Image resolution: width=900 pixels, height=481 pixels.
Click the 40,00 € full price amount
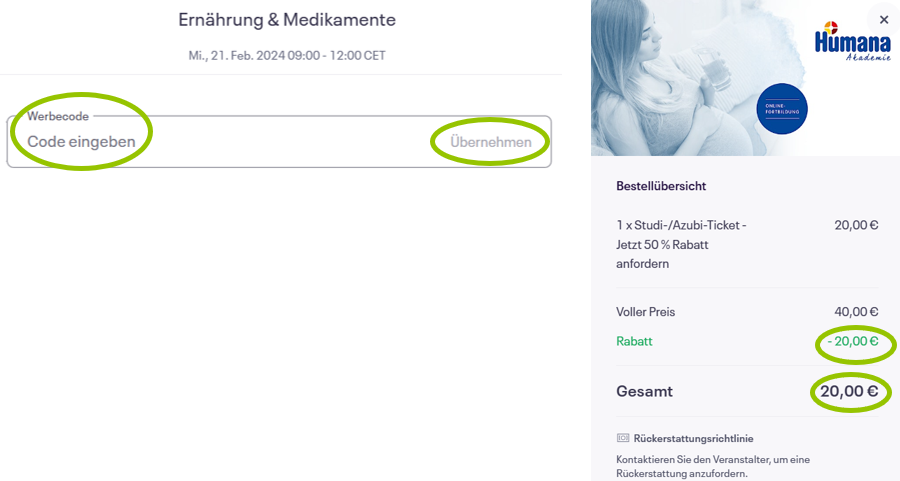click(856, 312)
